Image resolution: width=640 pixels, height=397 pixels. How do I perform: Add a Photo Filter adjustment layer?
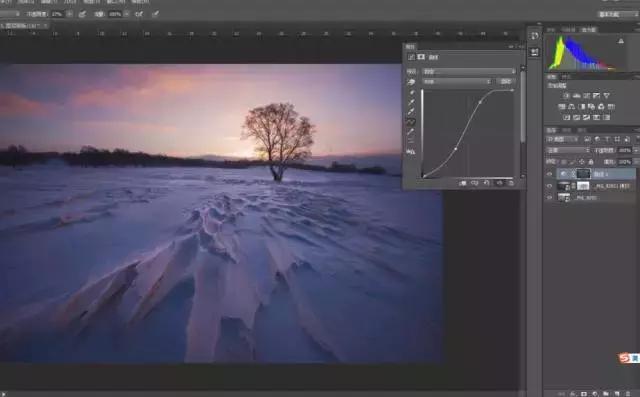pos(591,106)
